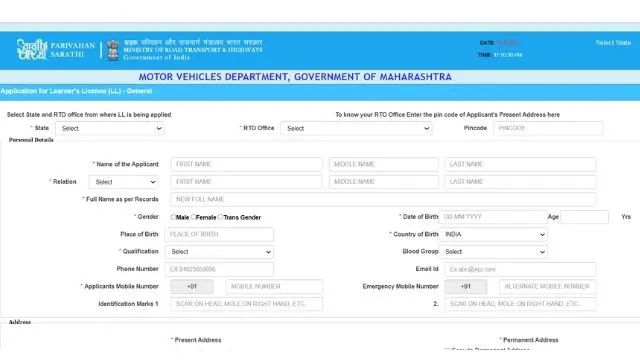Image resolution: width=640 pixels, height=360 pixels.
Task: Expand the Country of Birth dropdown
Action: tap(493, 234)
